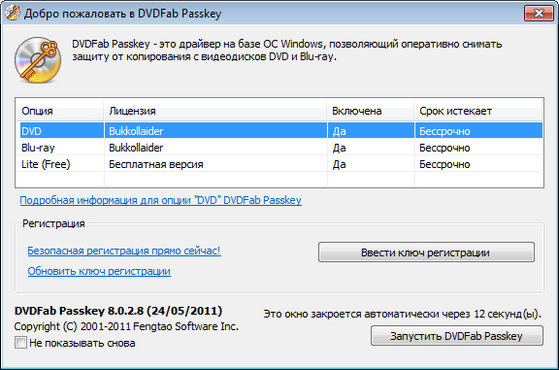Launch with 'Запустить DVDFab Passkey' button
The width and height of the screenshot is (559, 370).
(457, 336)
